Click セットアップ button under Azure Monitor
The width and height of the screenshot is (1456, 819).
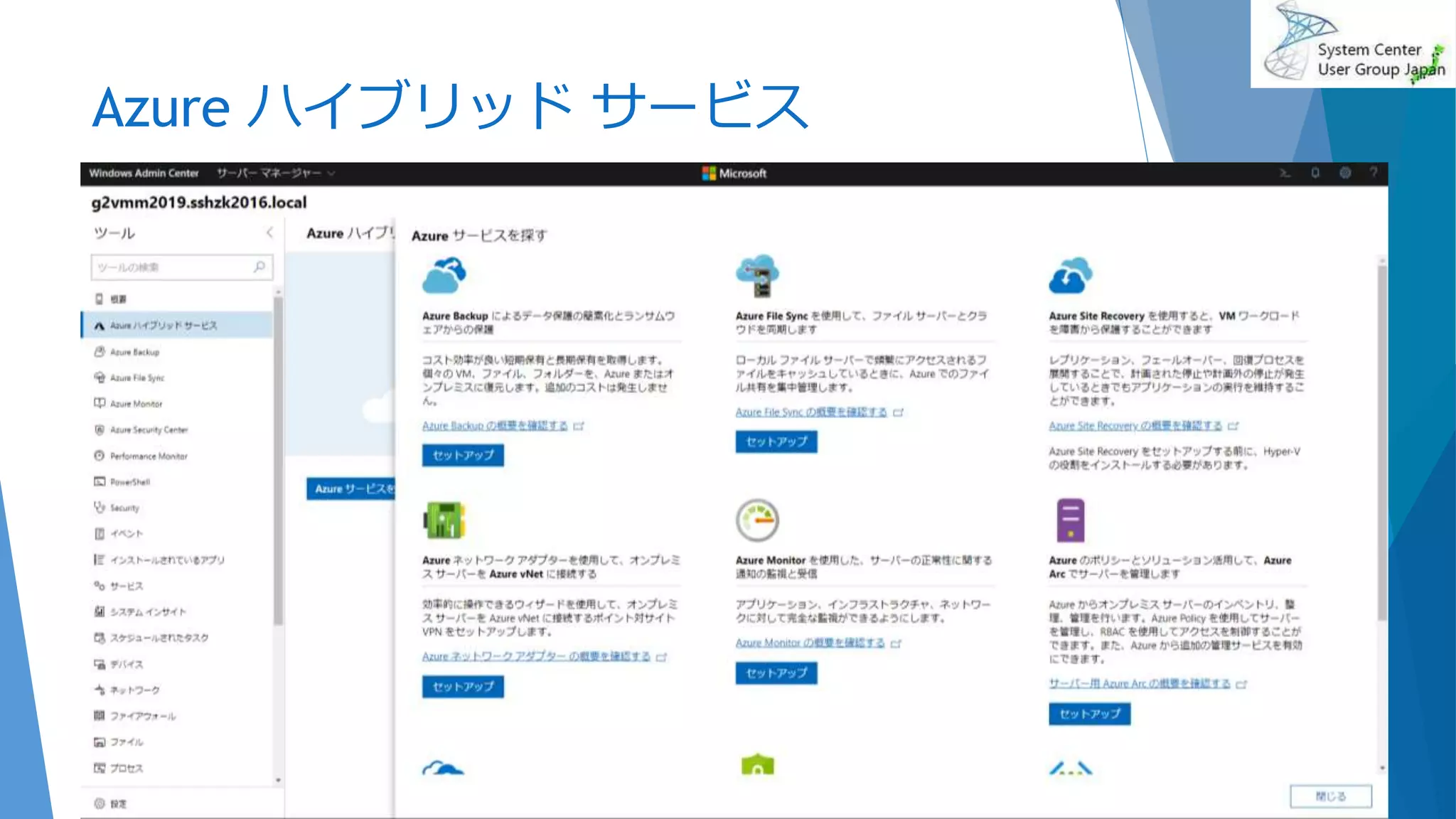[x=776, y=673]
